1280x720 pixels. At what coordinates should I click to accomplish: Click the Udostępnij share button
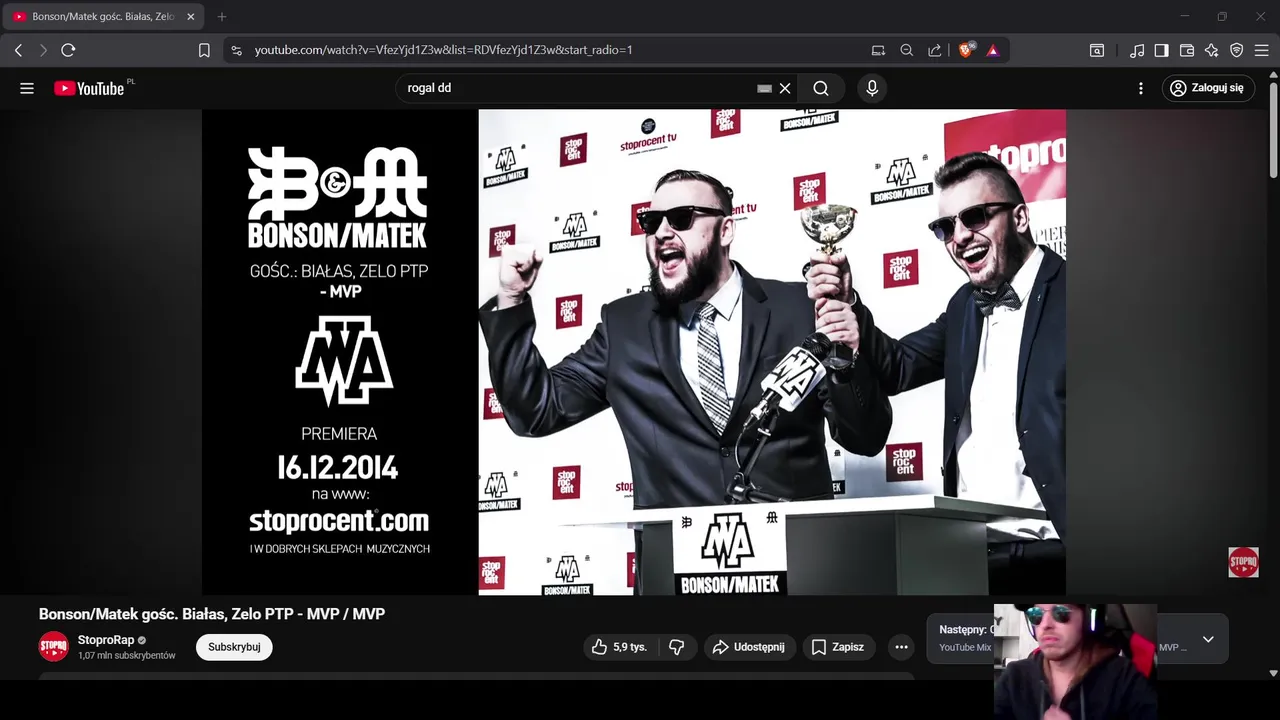[748, 647]
